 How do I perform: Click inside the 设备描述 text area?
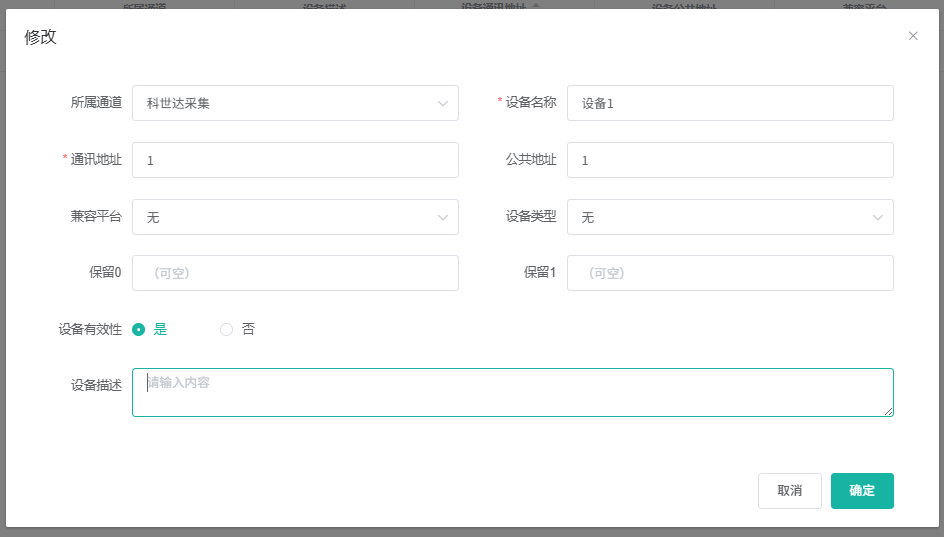pyautogui.click(x=512, y=392)
